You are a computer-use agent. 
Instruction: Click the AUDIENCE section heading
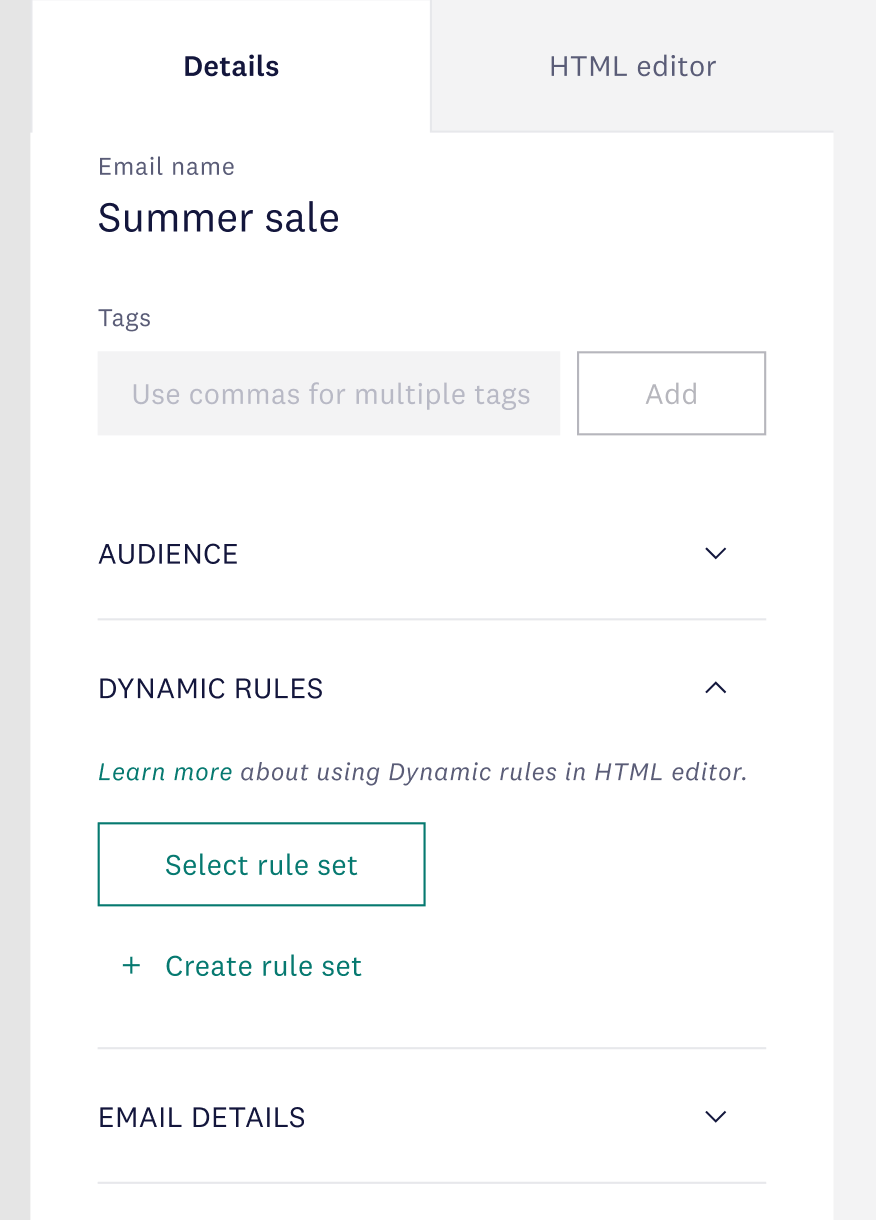click(x=168, y=554)
